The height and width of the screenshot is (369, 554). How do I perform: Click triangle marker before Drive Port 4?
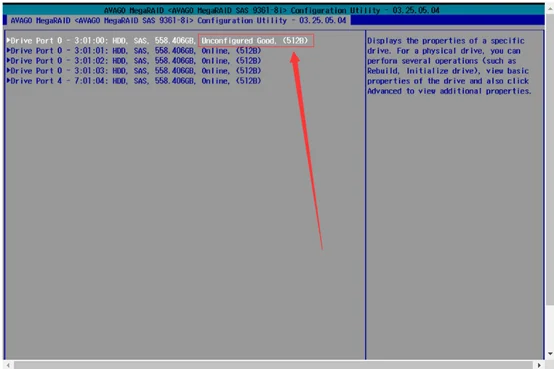pyautogui.click(x=8, y=81)
